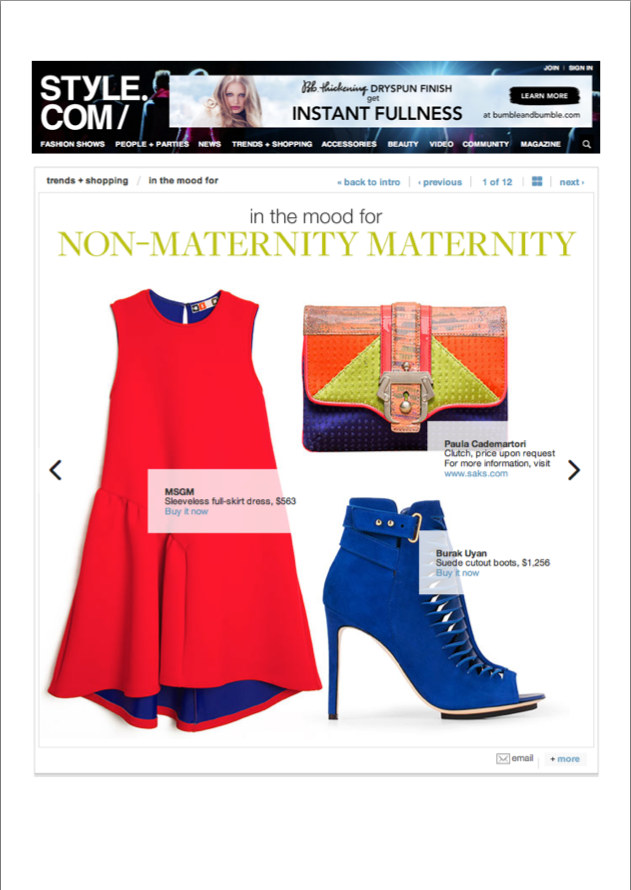Click back to intro link
Viewport: 631px width, 890px height.
[368, 182]
